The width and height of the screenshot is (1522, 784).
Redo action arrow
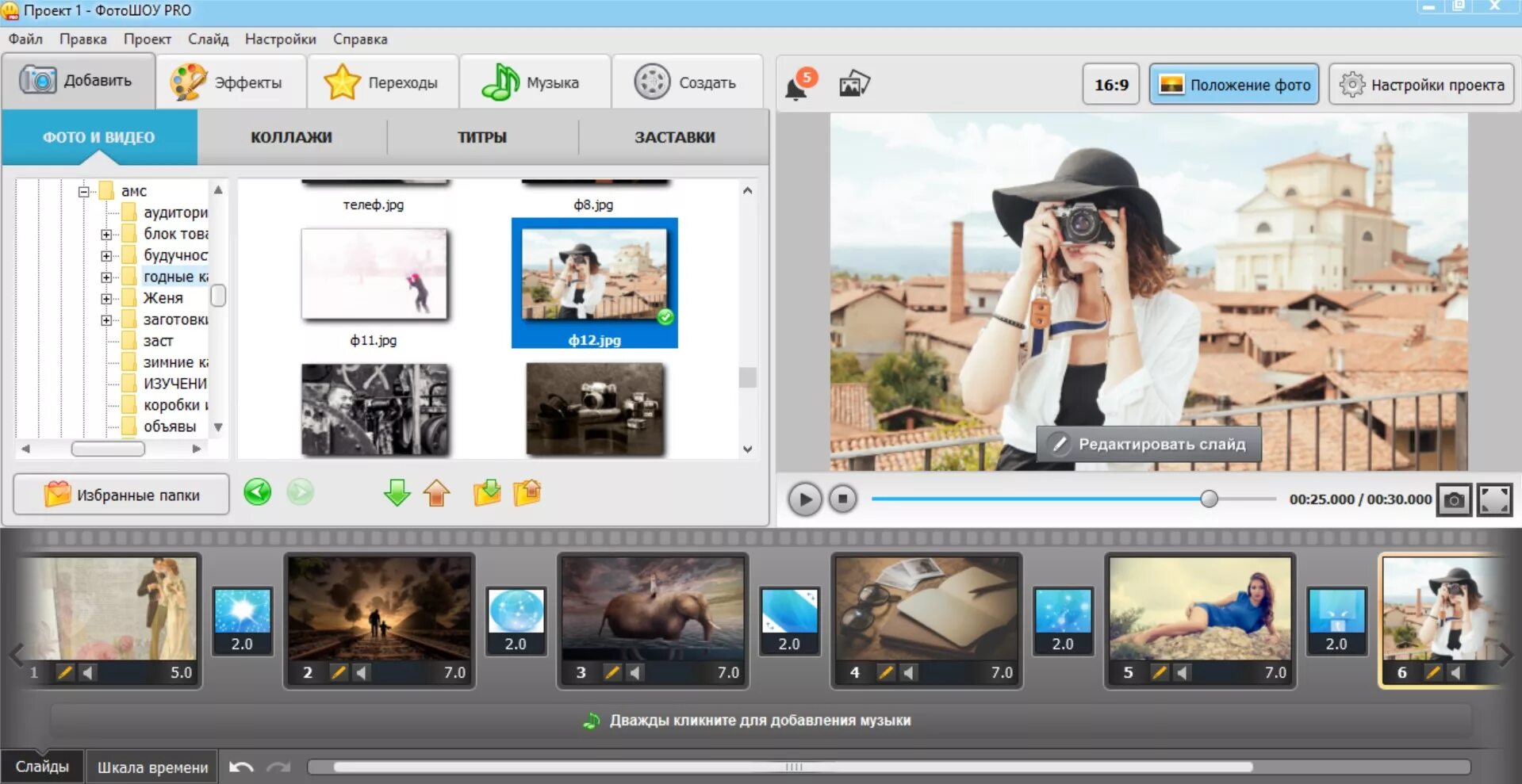tap(278, 767)
